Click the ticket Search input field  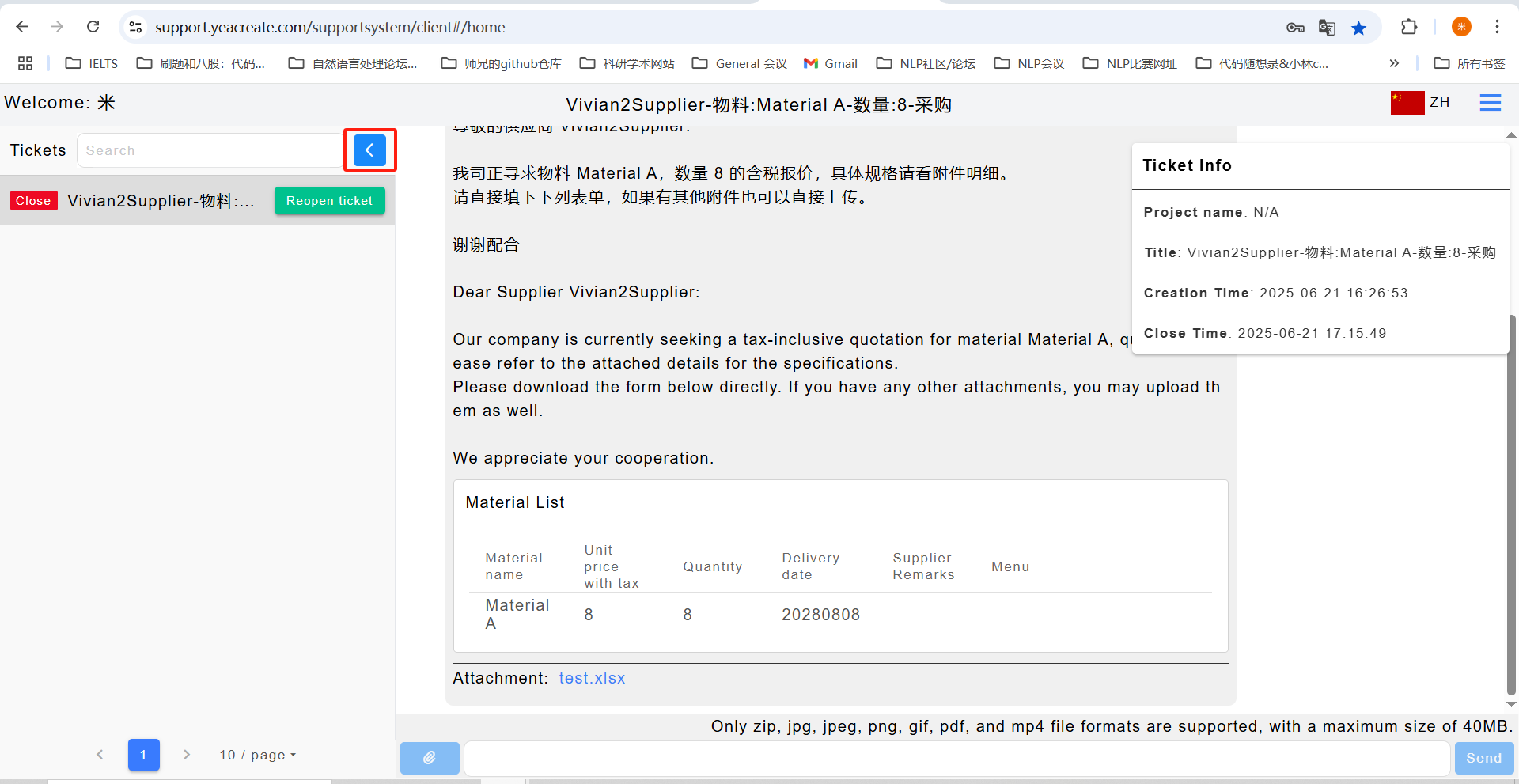click(210, 150)
